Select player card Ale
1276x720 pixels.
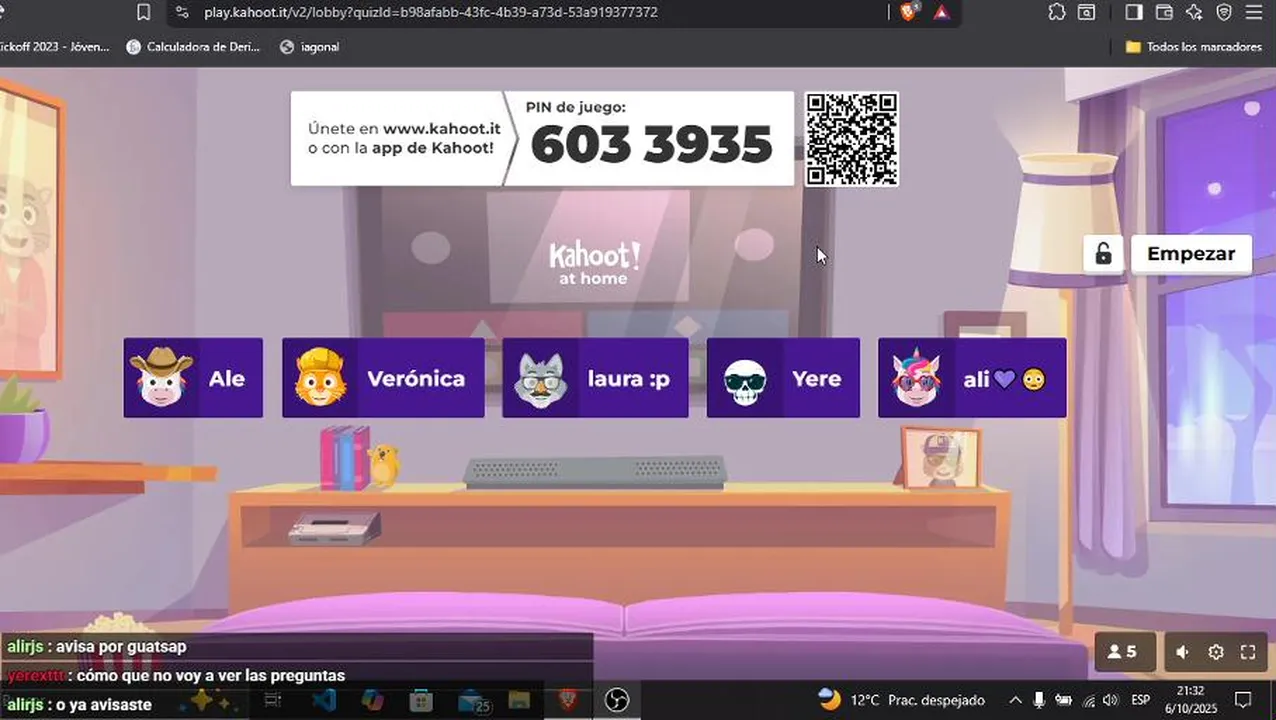193,378
